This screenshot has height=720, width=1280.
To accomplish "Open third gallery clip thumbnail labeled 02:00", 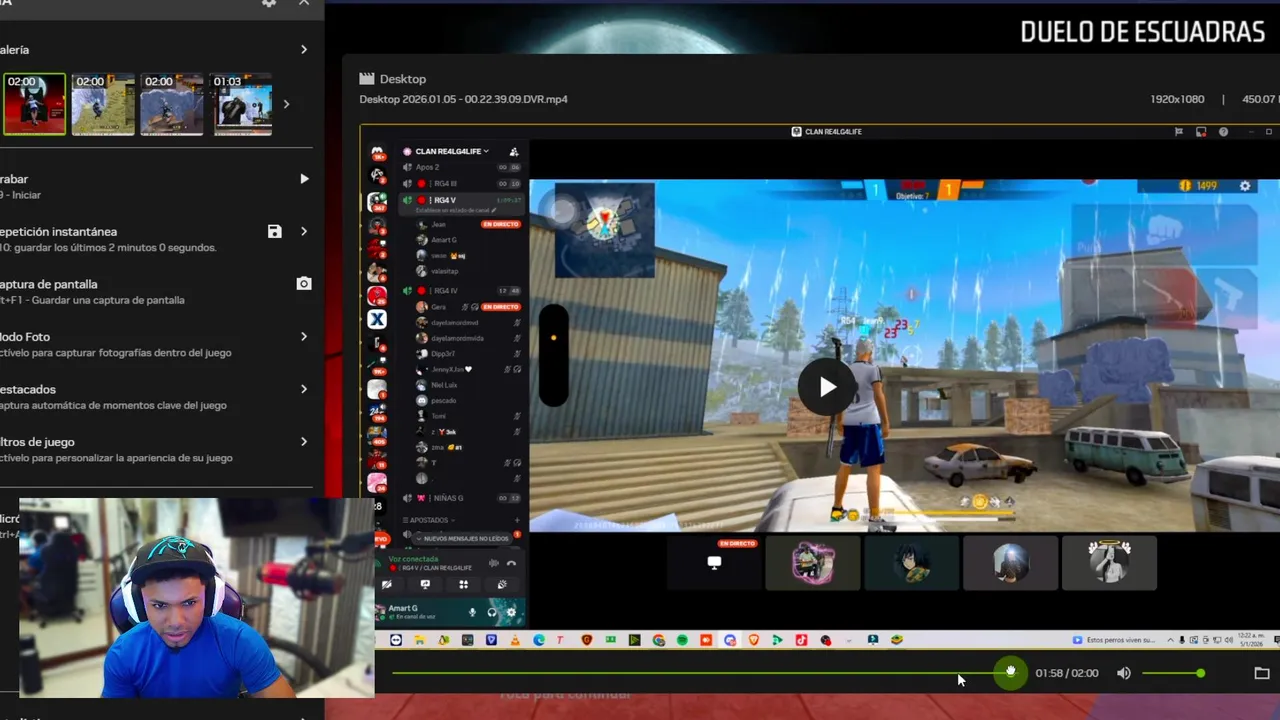I will 172,103.
